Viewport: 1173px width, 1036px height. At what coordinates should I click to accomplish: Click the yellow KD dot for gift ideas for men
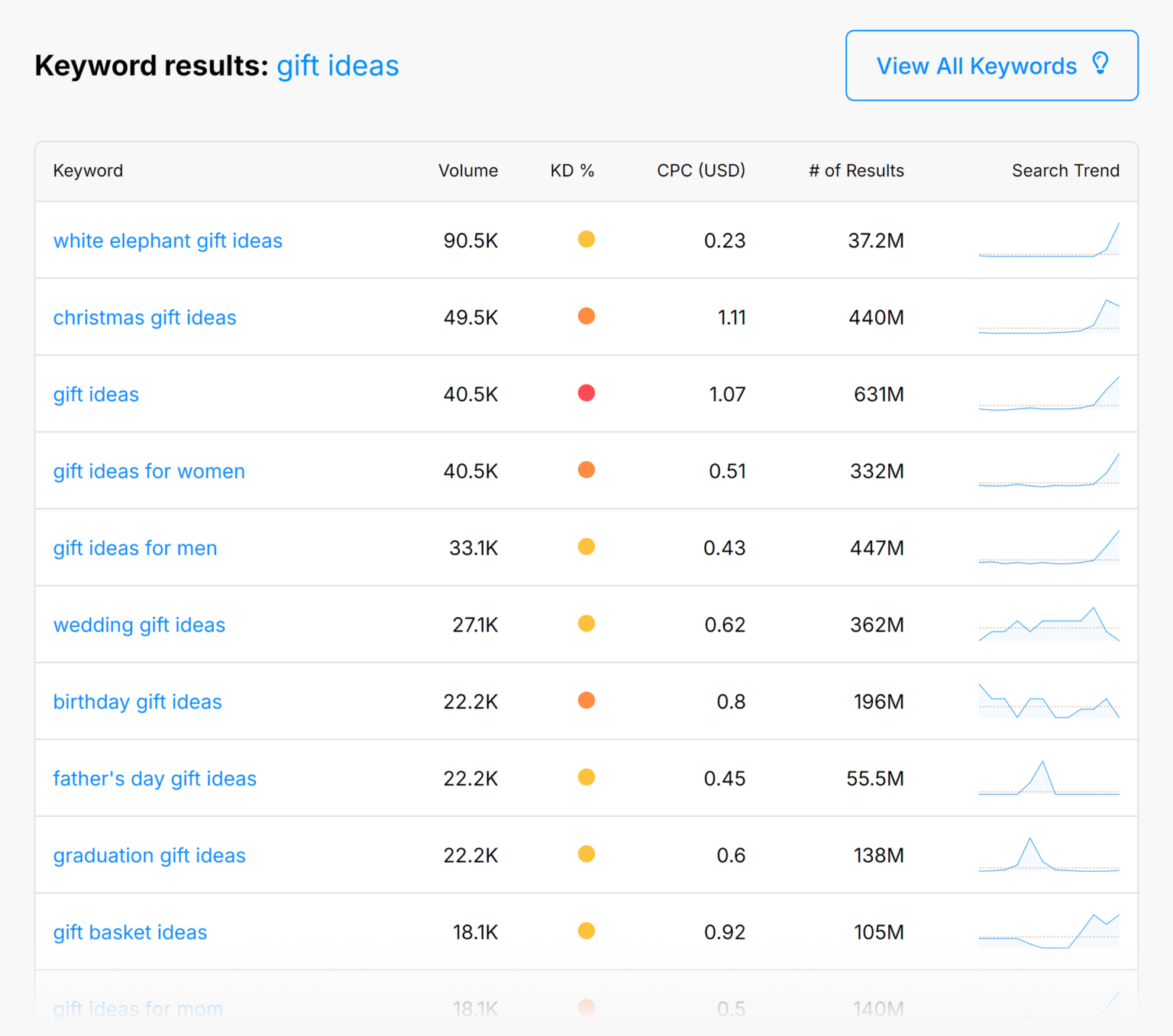point(586,547)
